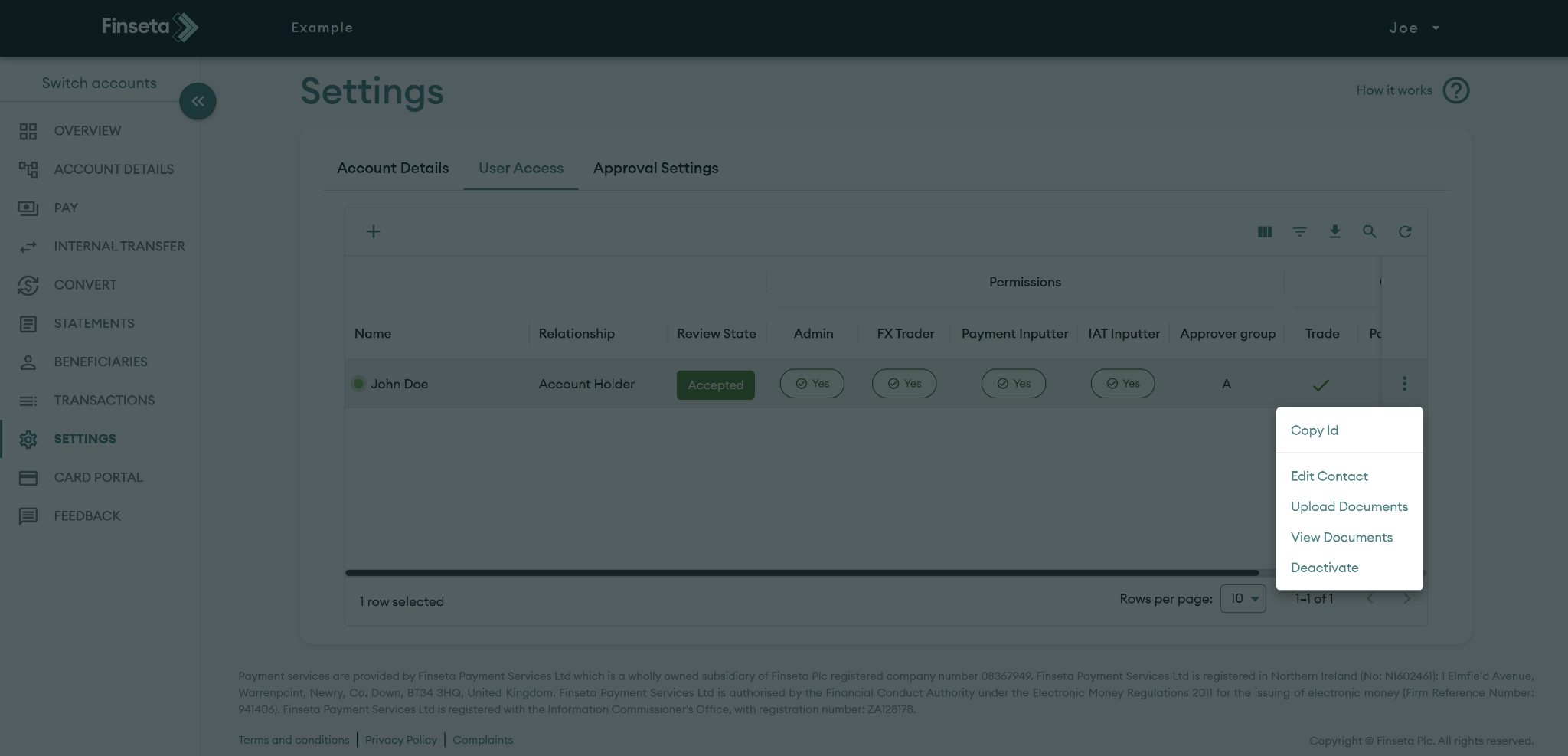The image size is (1568, 756).
Task: Choose Deactivate in the context menu
Action: pos(1325,568)
